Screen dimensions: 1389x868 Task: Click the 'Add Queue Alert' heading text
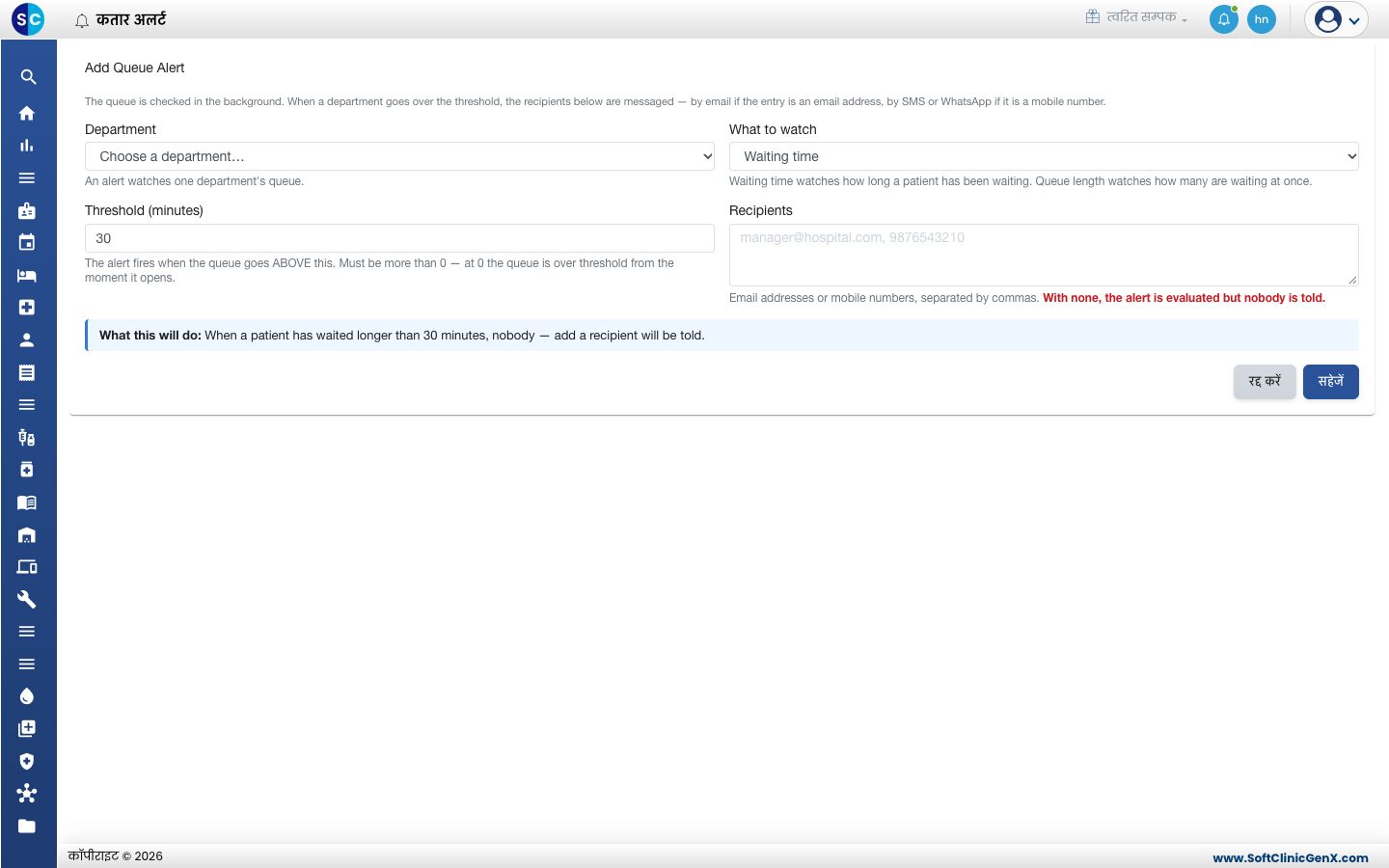pos(134,68)
